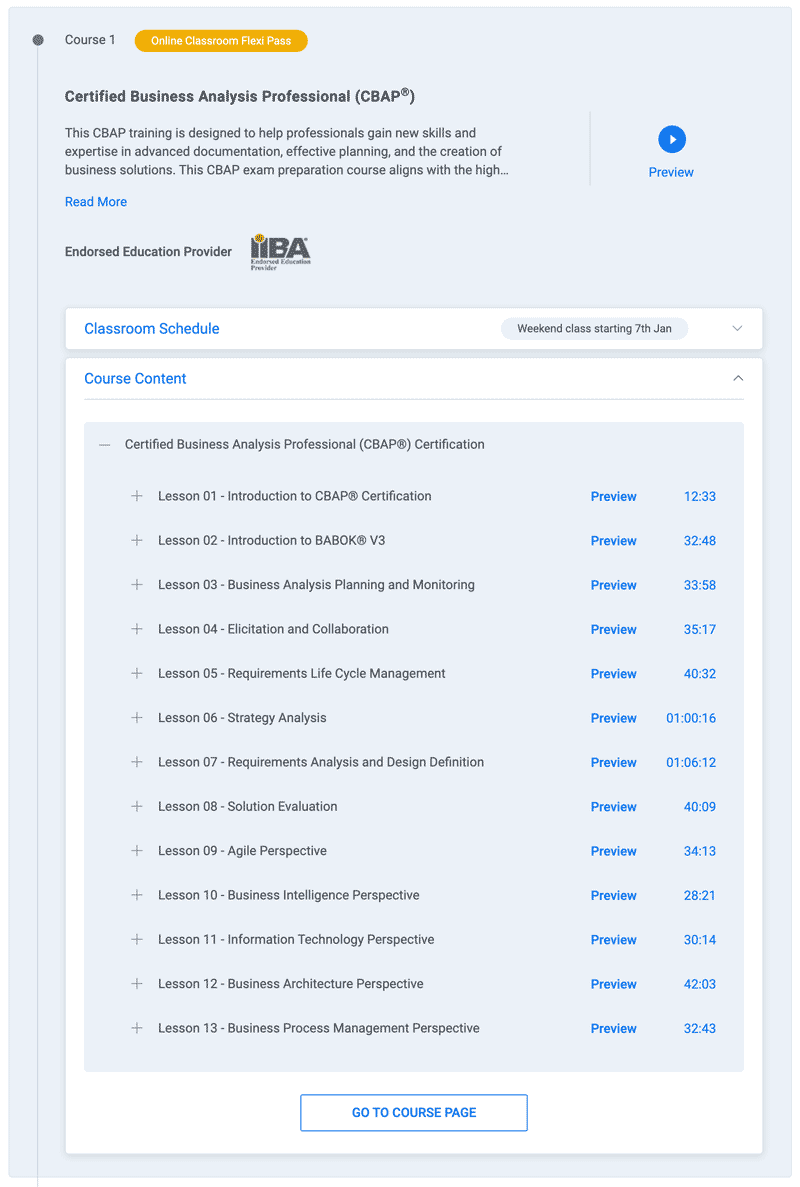
Task: Play the blue course preview video button
Action: point(671,139)
